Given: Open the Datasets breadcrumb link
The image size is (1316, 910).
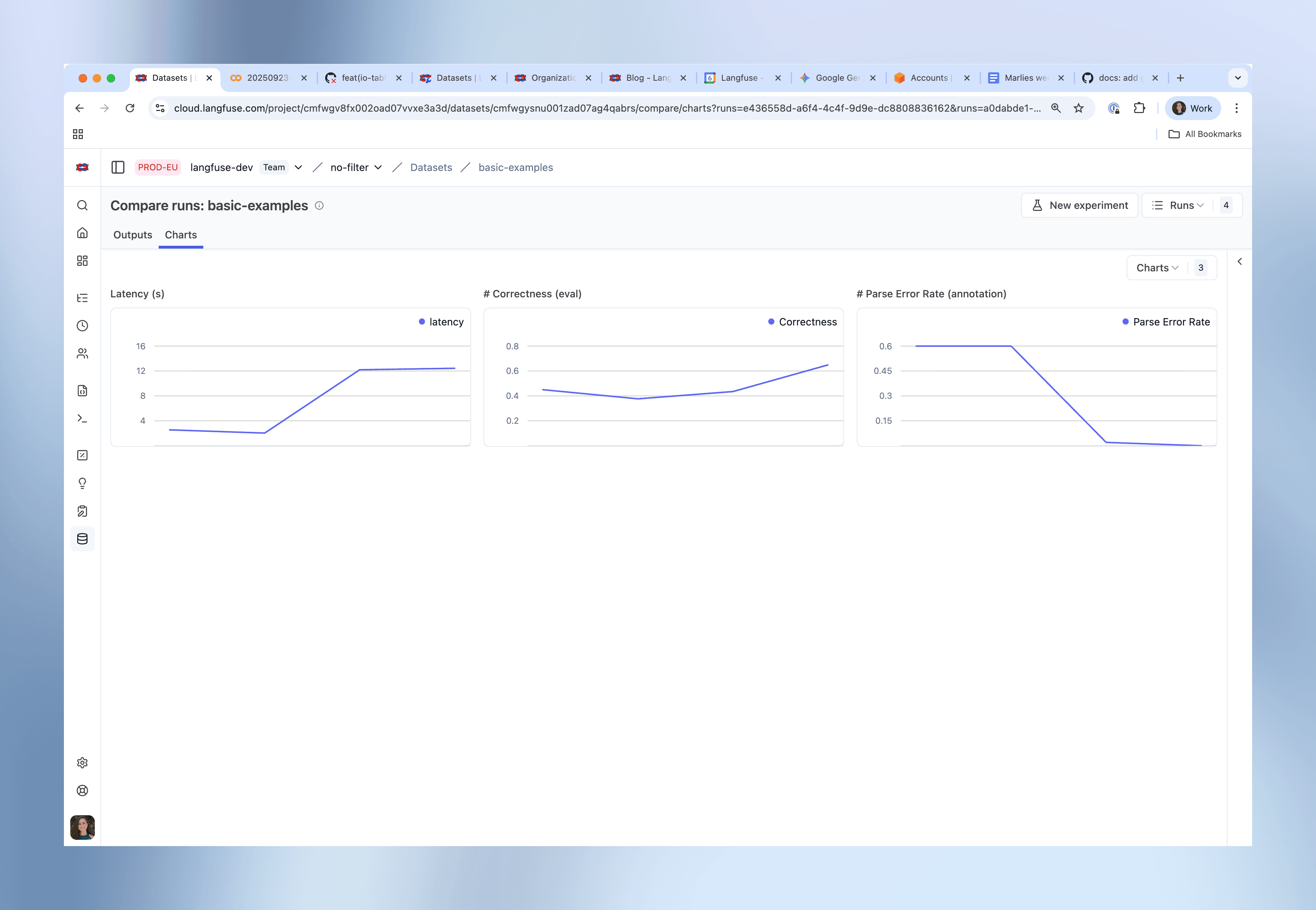Looking at the screenshot, I should coord(431,167).
